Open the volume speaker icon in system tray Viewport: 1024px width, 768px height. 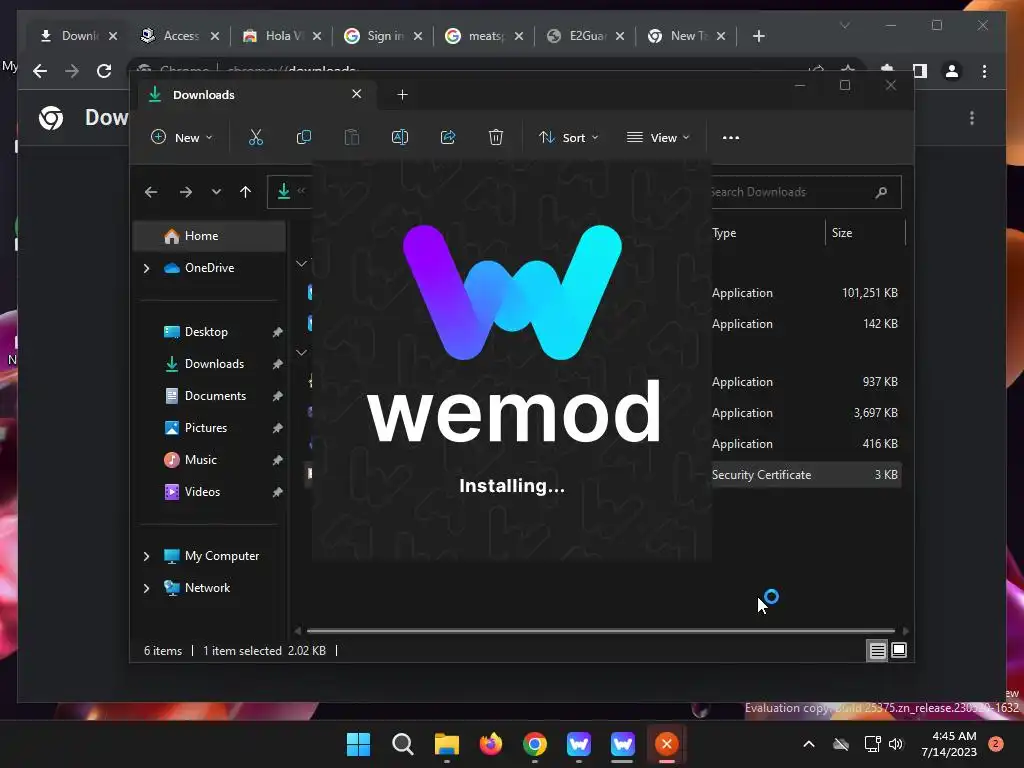pos(896,744)
